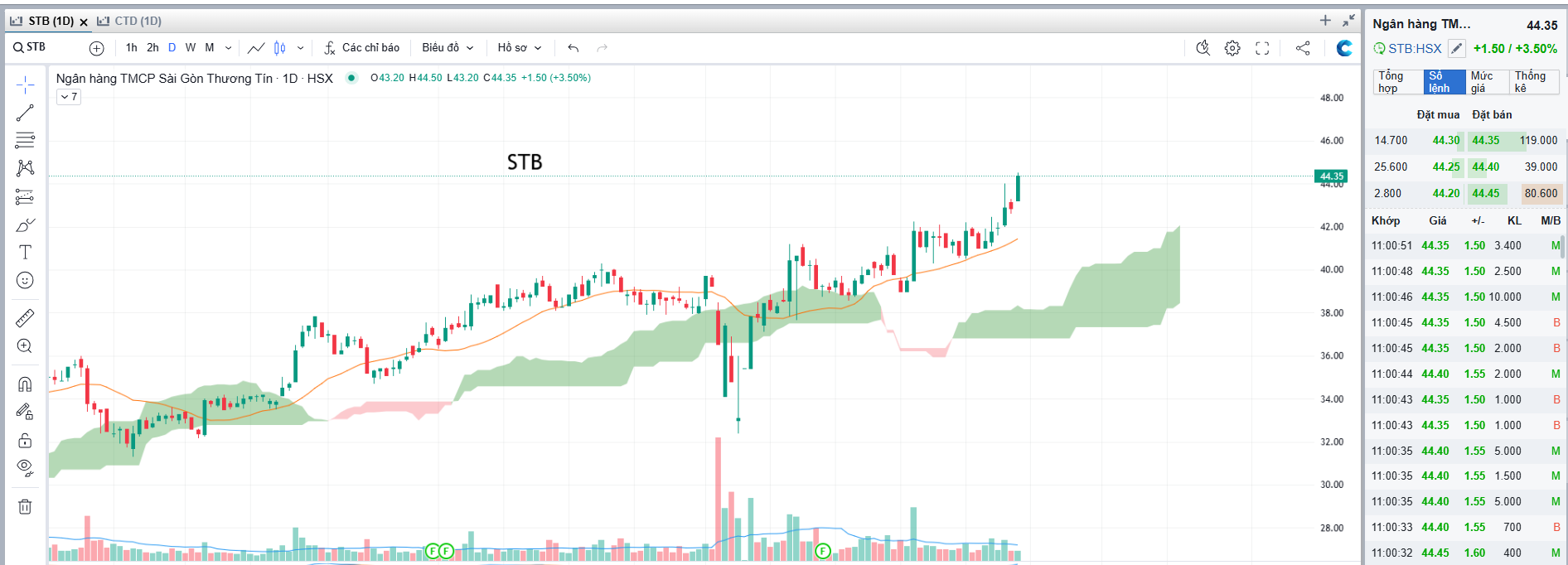
Task: Click the STB symbol search field
Action: (43, 47)
